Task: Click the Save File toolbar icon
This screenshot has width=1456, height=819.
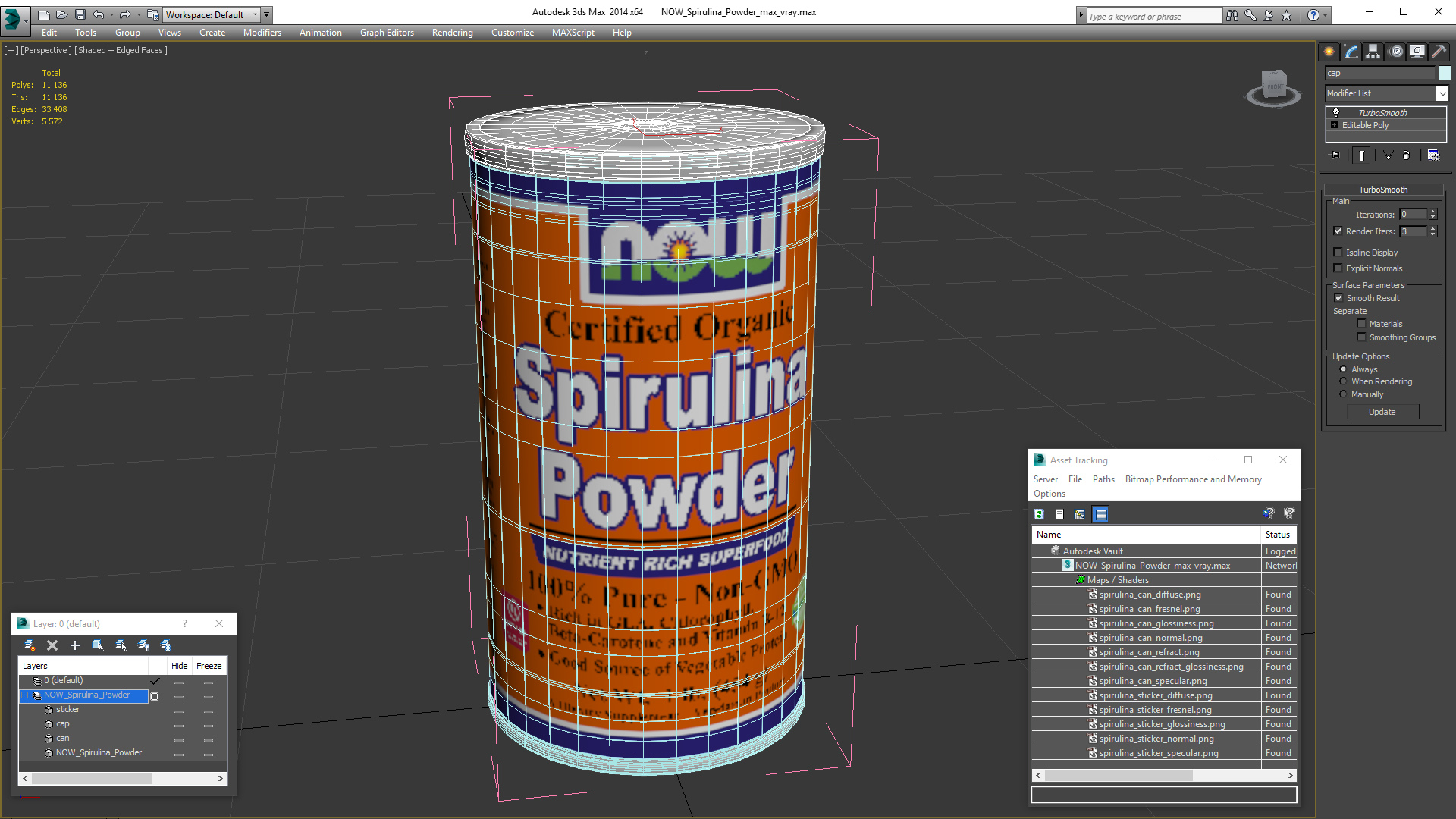Action: pyautogui.click(x=80, y=14)
